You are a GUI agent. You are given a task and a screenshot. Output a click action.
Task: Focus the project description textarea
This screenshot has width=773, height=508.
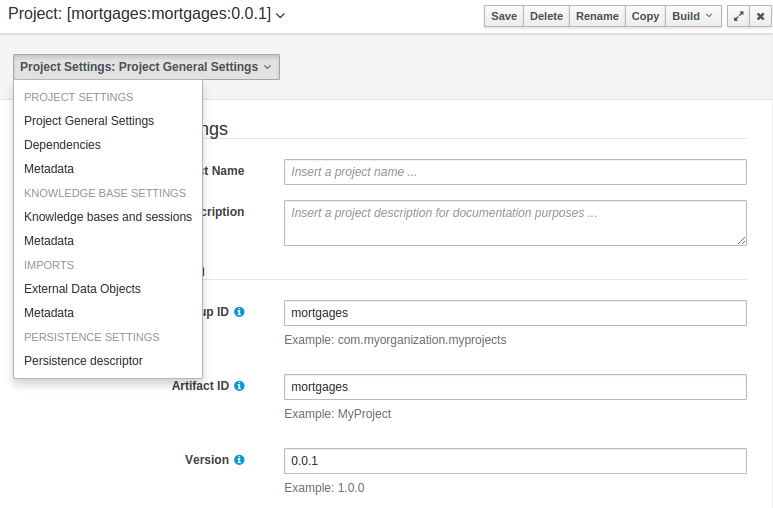(515, 223)
